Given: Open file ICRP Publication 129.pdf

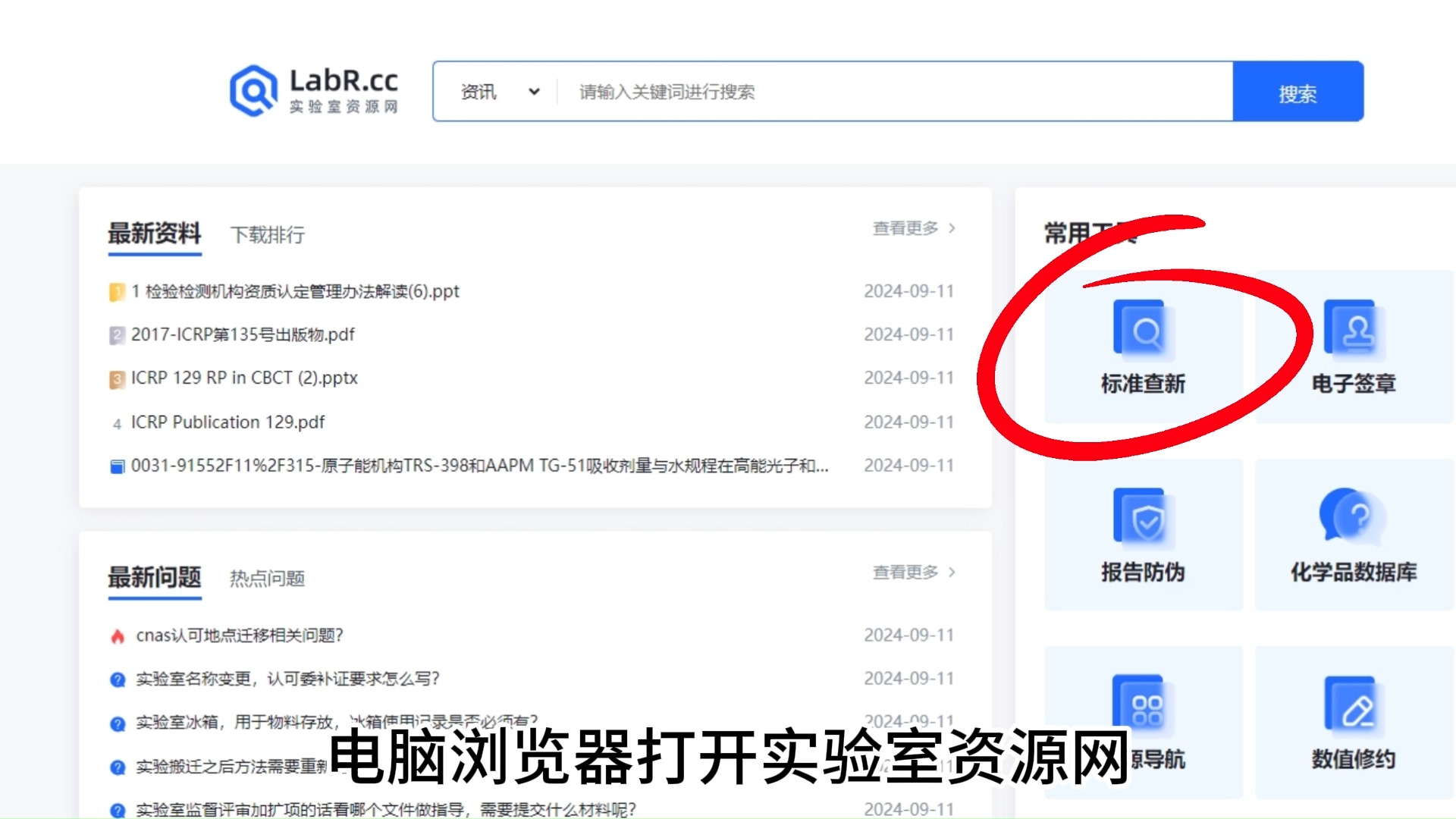Looking at the screenshot, I should (x=227, y=422).
